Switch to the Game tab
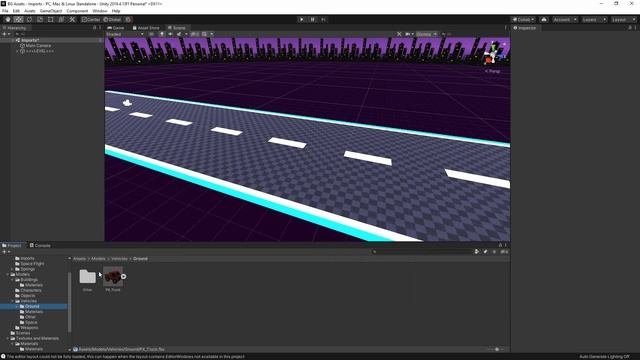Image resolution: width=640 pixels, height=360 pixels. coord(116,28)
